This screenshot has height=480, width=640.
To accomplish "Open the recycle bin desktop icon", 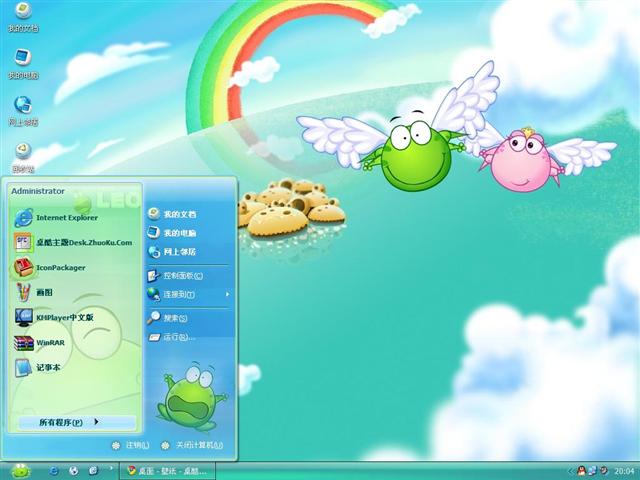I will click(x=23, y=157).
